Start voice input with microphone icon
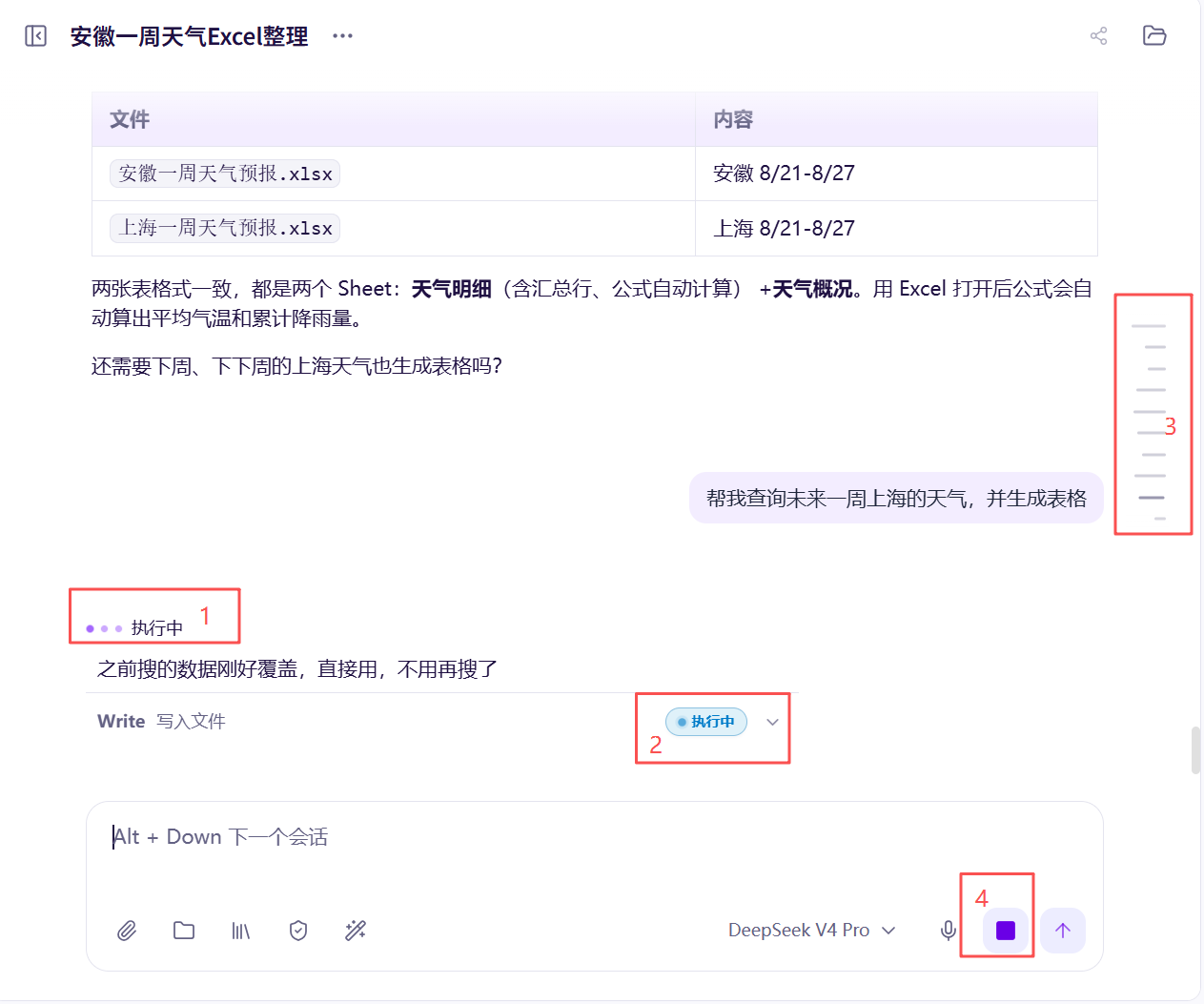This screenshot has width=1204, height=1004. click(x=949, y=931)
